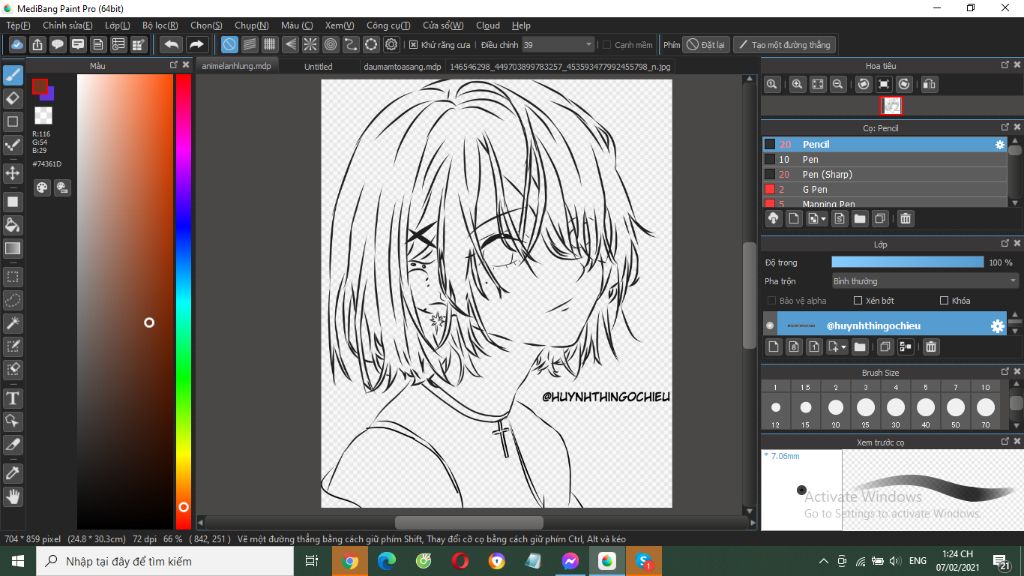The image size is (1024, 576).
Task: Enable parallel lines snap guide
Action: click(249, 44)
